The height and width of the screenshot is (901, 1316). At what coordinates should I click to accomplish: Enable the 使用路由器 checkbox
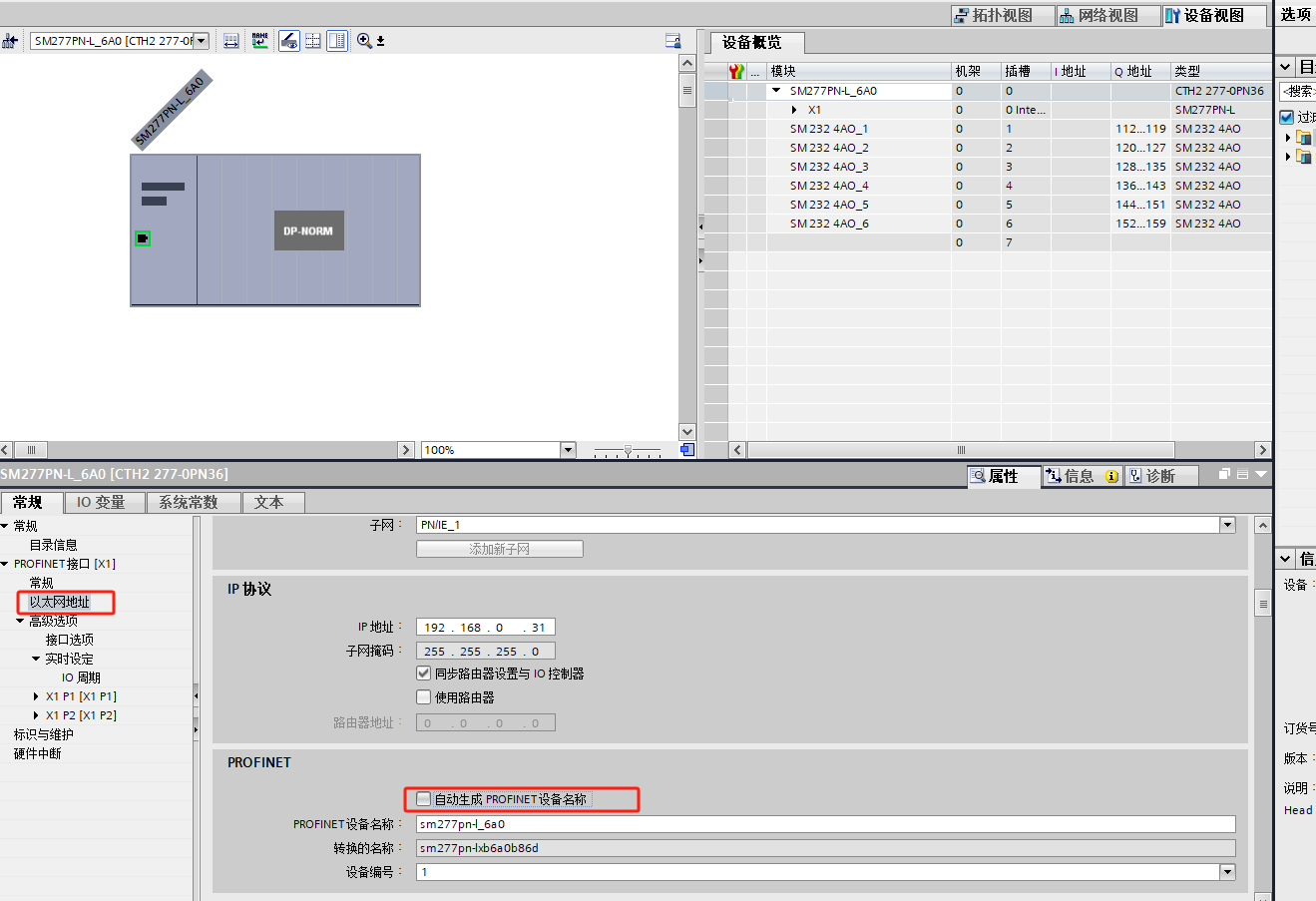click(424, 697)
